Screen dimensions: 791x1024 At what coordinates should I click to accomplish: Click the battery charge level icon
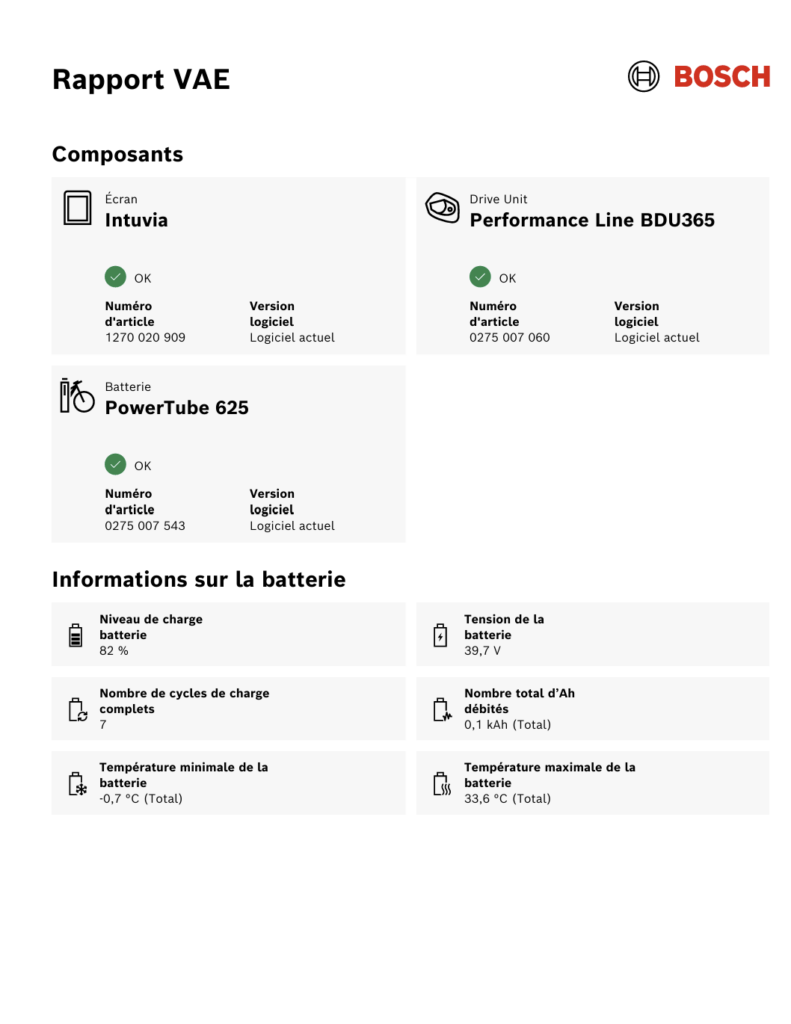click(x=76, y=635)
